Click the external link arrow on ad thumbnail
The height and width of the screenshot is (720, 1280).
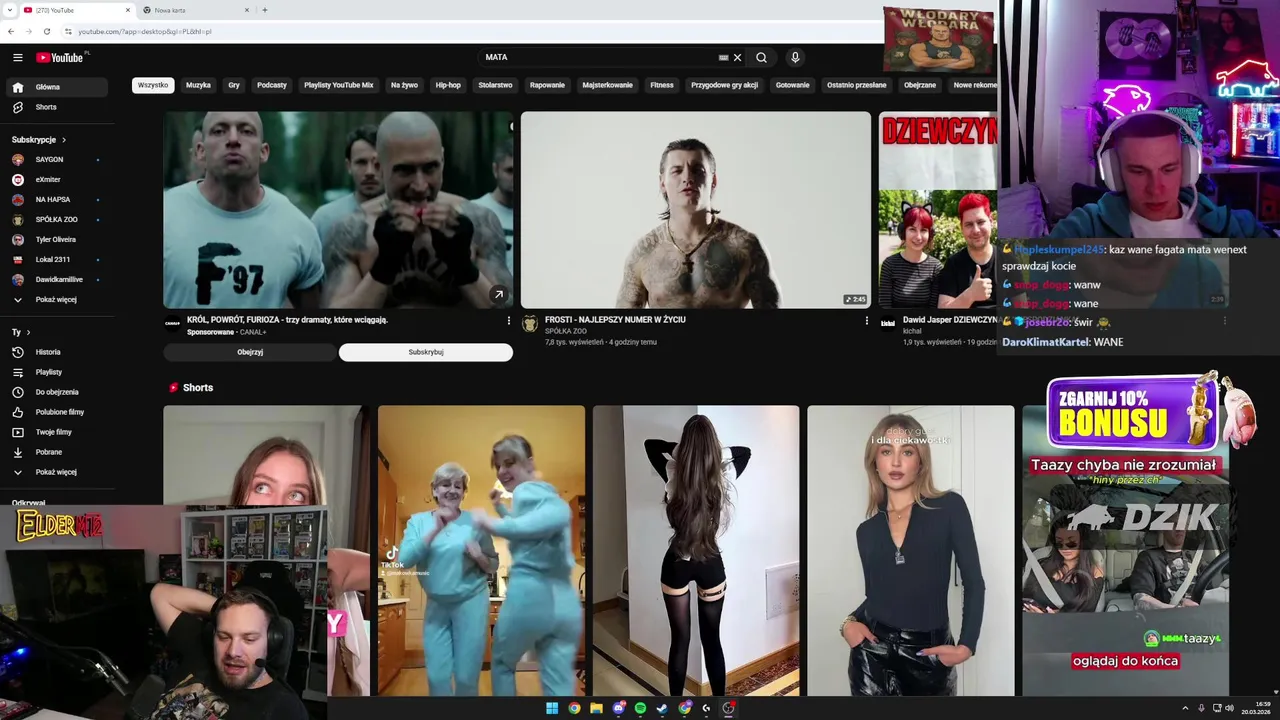tap(498, 294)
